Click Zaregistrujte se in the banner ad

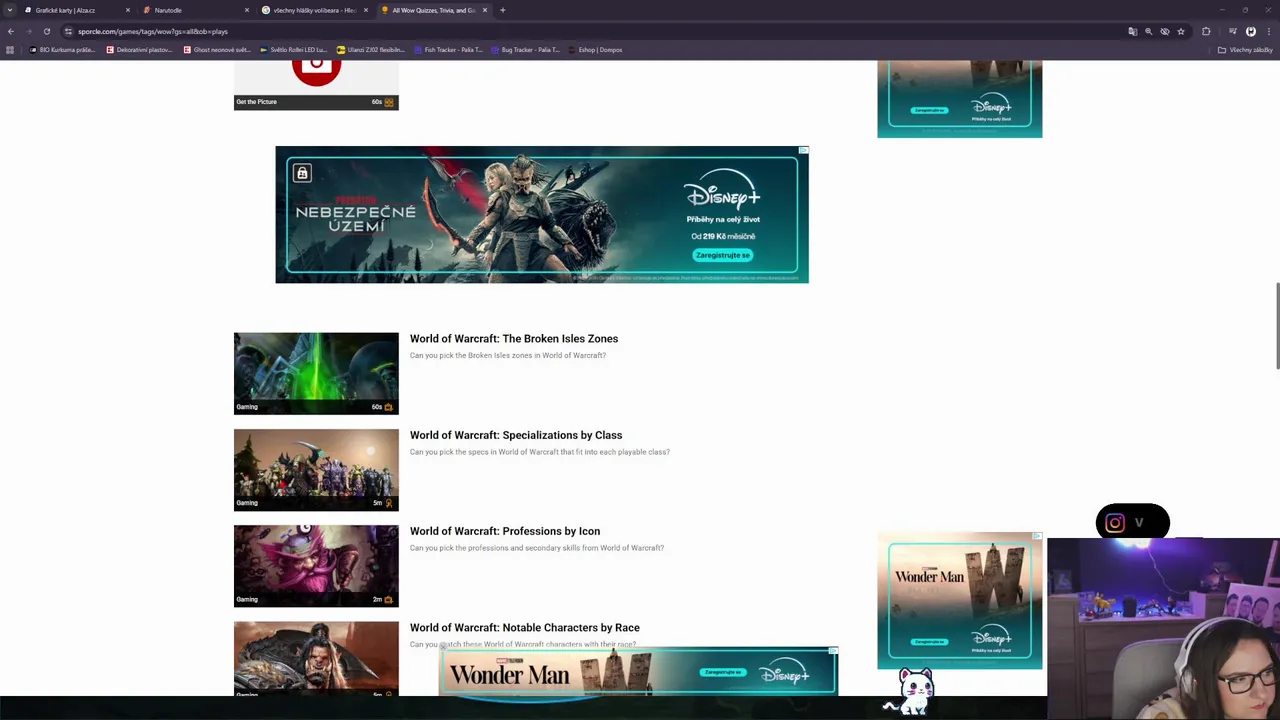point(723,255)
